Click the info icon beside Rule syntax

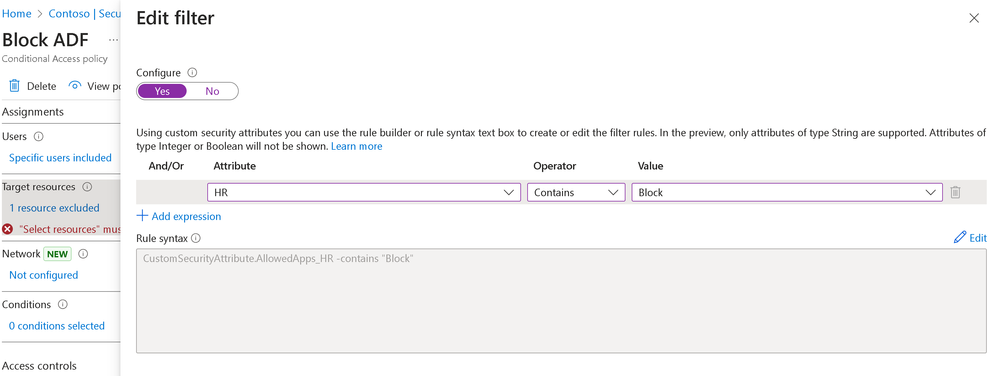[x=196, y=238]
